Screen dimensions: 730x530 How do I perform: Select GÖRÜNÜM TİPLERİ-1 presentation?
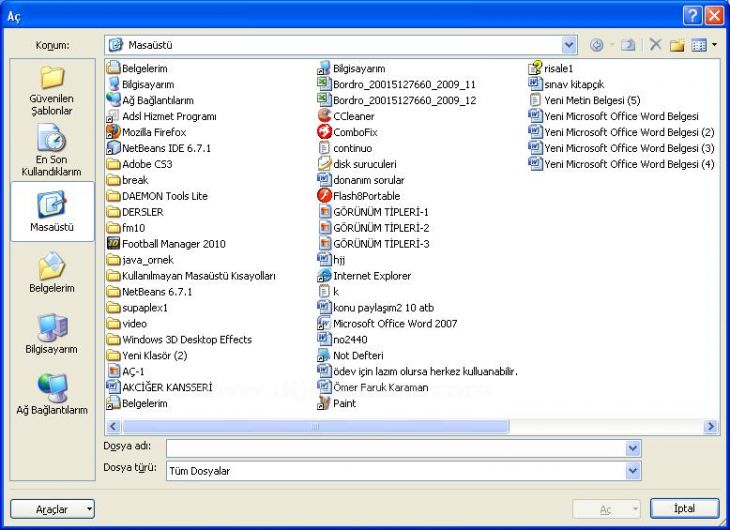pos(373,212)
